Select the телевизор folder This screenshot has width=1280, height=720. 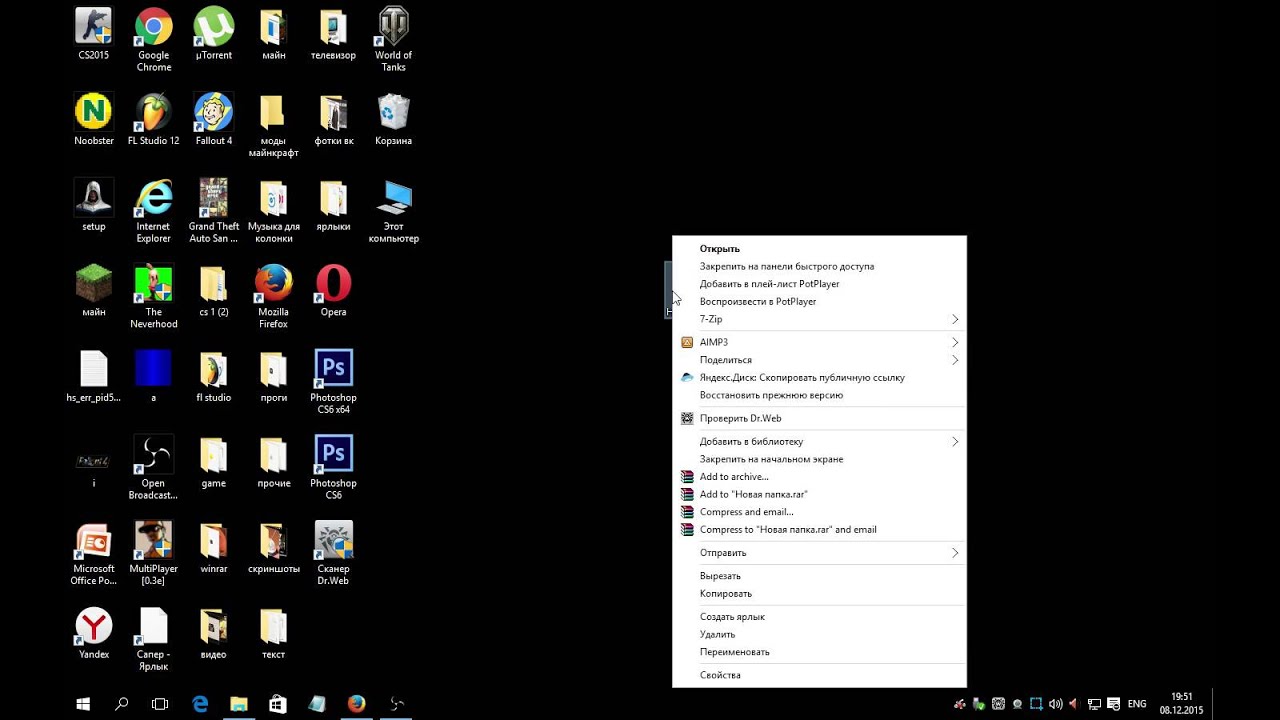(x=333, y=33)
